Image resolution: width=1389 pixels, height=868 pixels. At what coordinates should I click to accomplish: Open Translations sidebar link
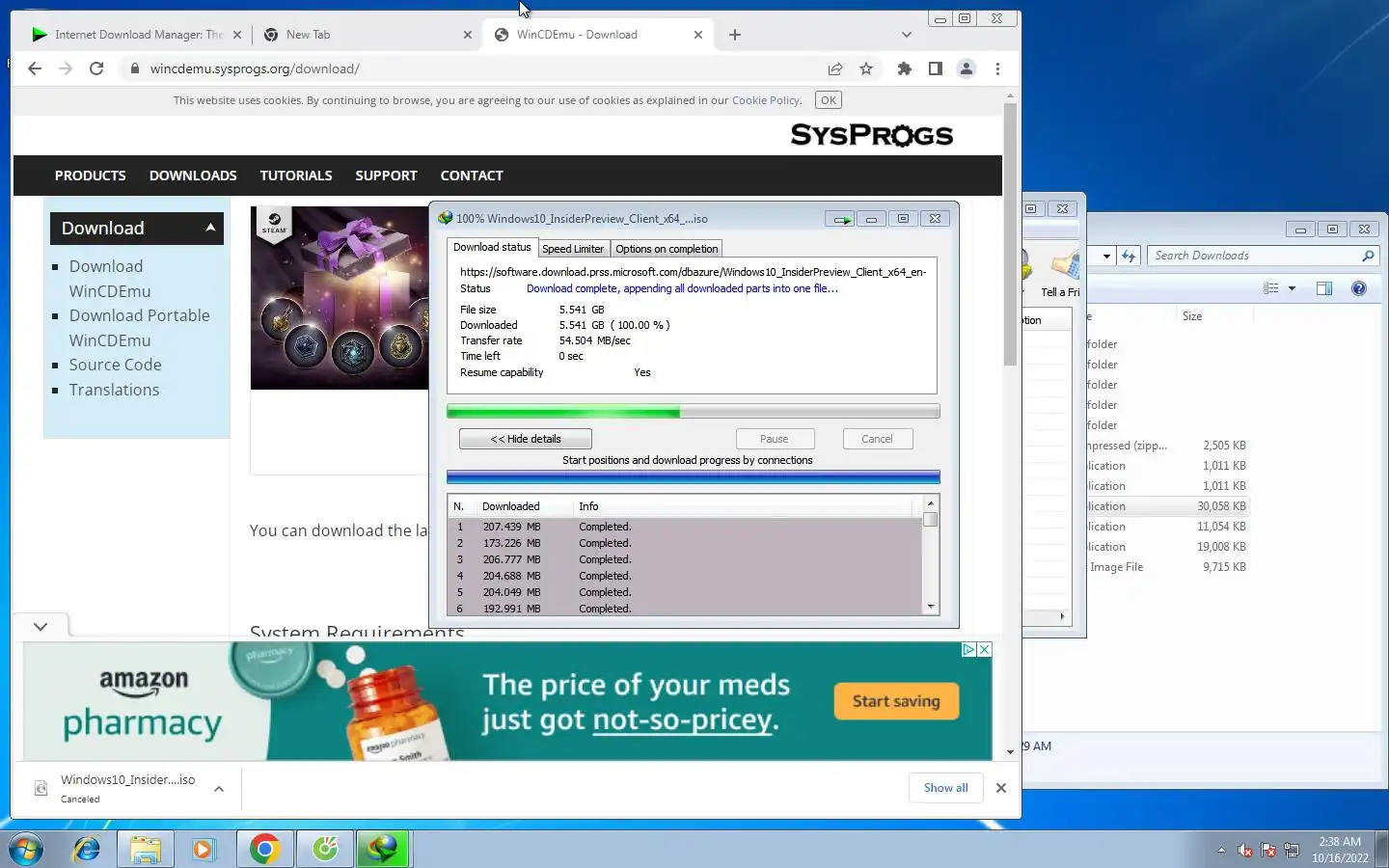click(x=114, y=390)
